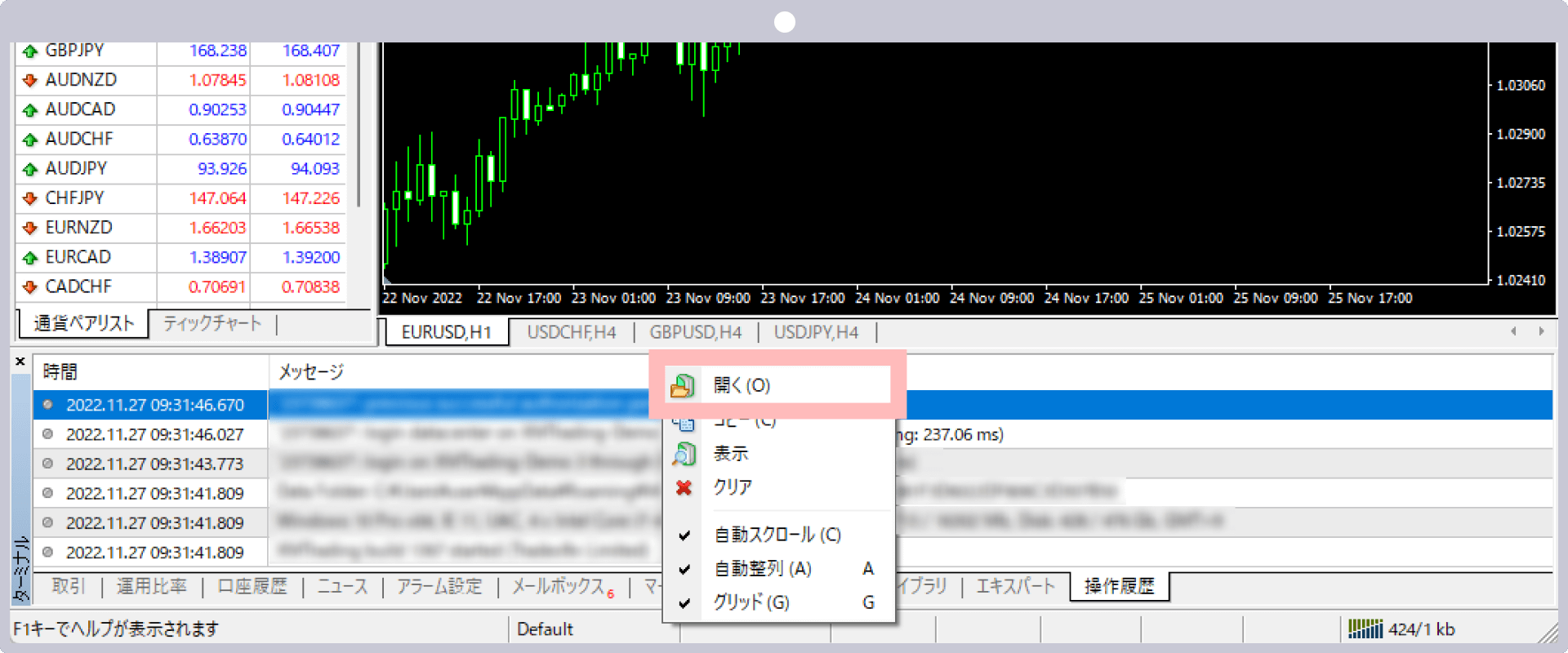1568x653 pixels.
Task: Click CADCHF ask price 0.70838
Action: click(x=310, y=287)
